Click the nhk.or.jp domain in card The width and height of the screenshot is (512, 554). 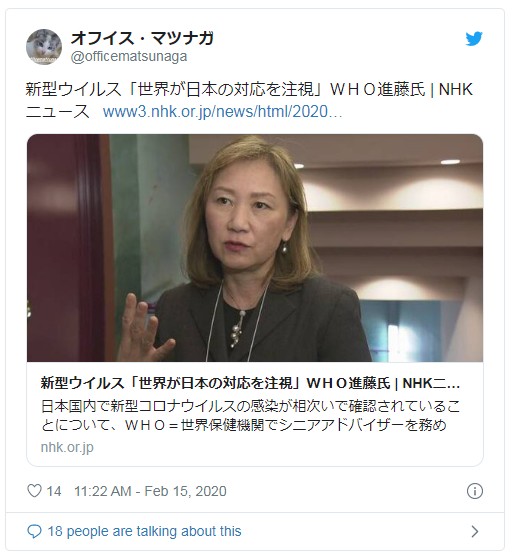tap(67, 447)
